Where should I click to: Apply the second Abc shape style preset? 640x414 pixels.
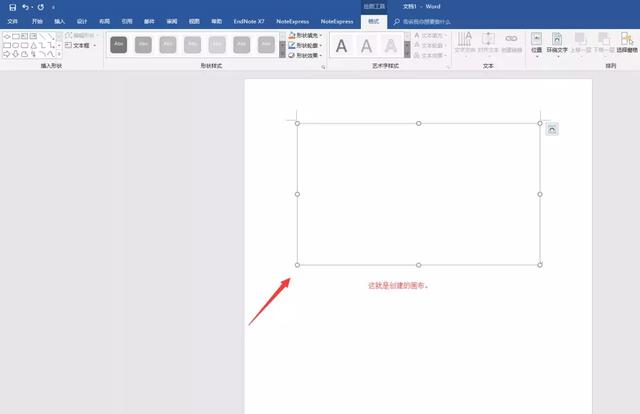pos(143,45)
